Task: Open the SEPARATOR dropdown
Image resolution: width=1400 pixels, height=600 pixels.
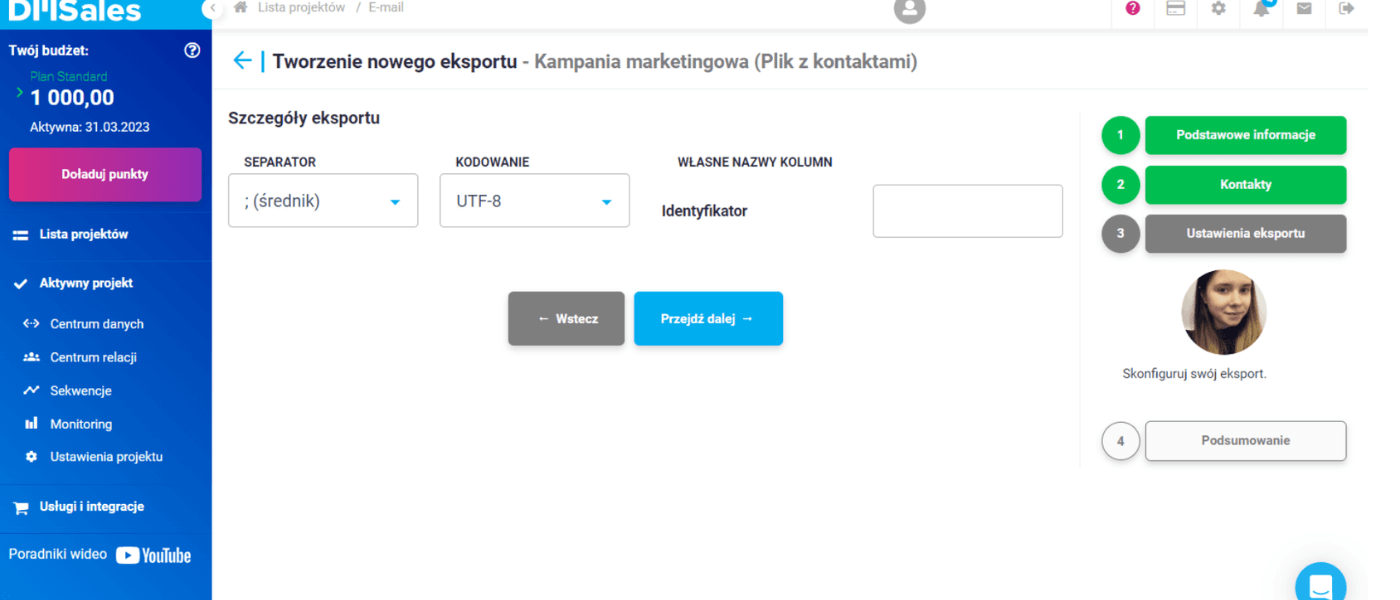Action: pos(323,201)
